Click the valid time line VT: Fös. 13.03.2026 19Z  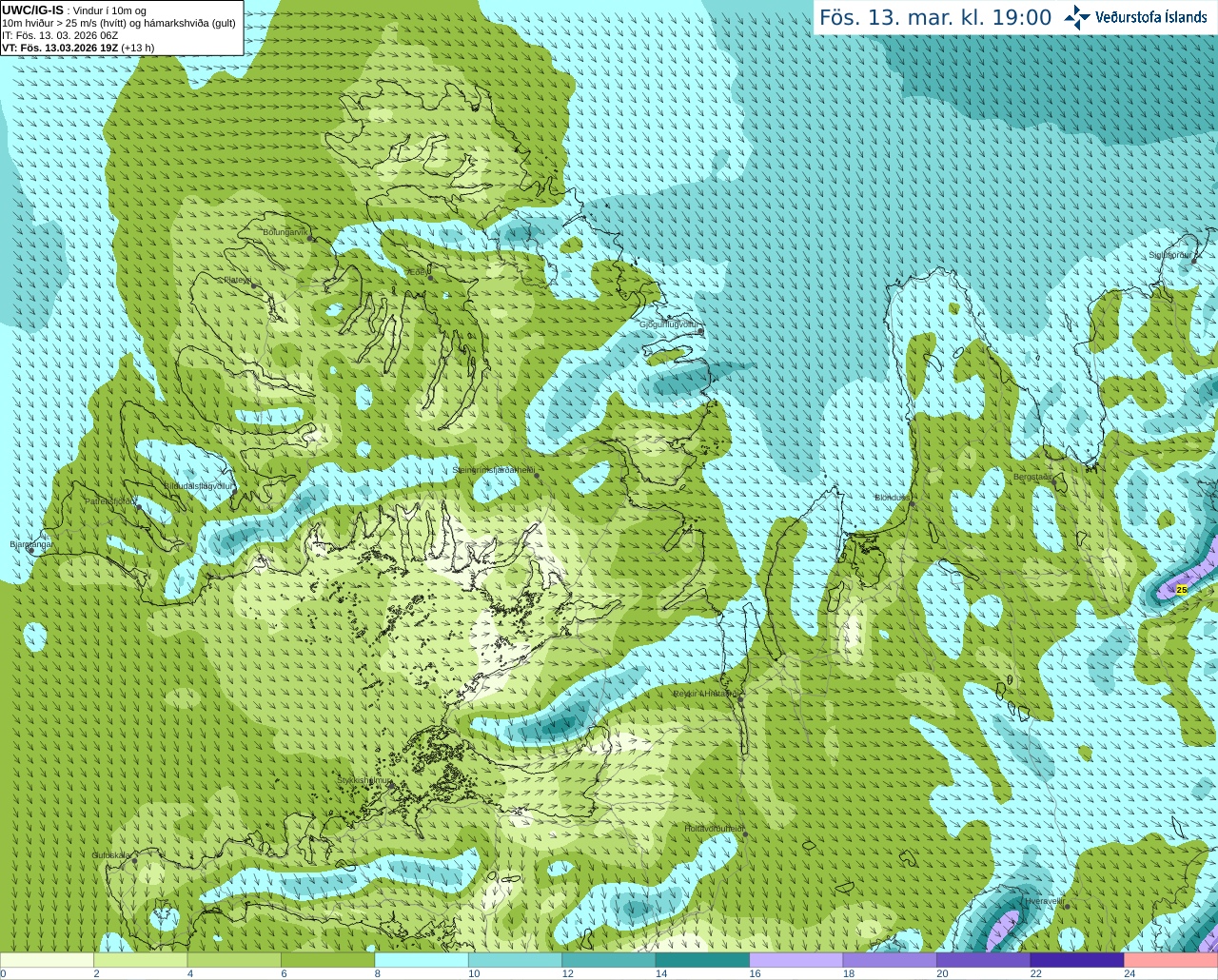pyautogui.click(x=78, y=48)
